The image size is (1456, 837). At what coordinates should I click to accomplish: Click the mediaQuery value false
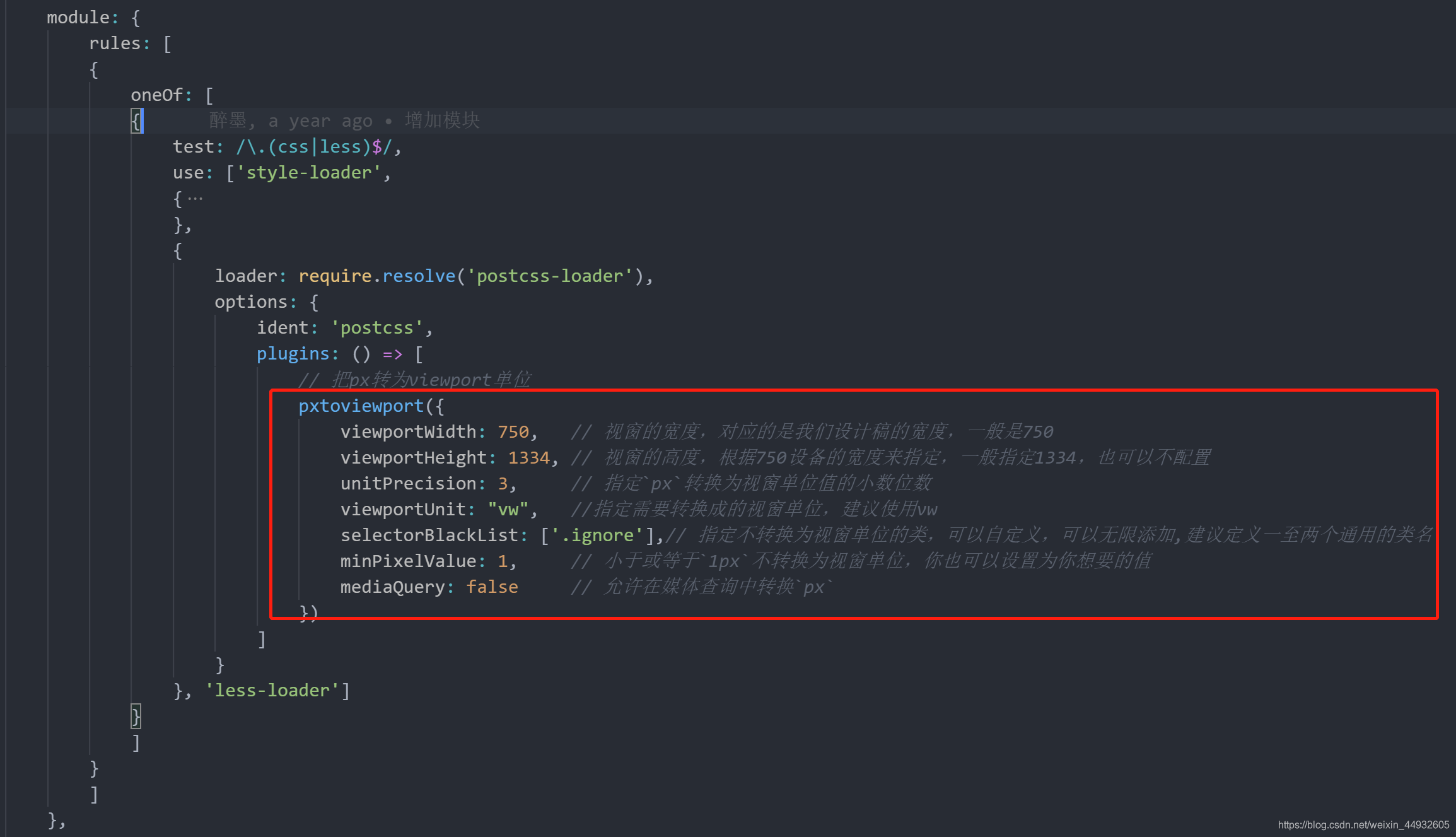tap(492, 587)
